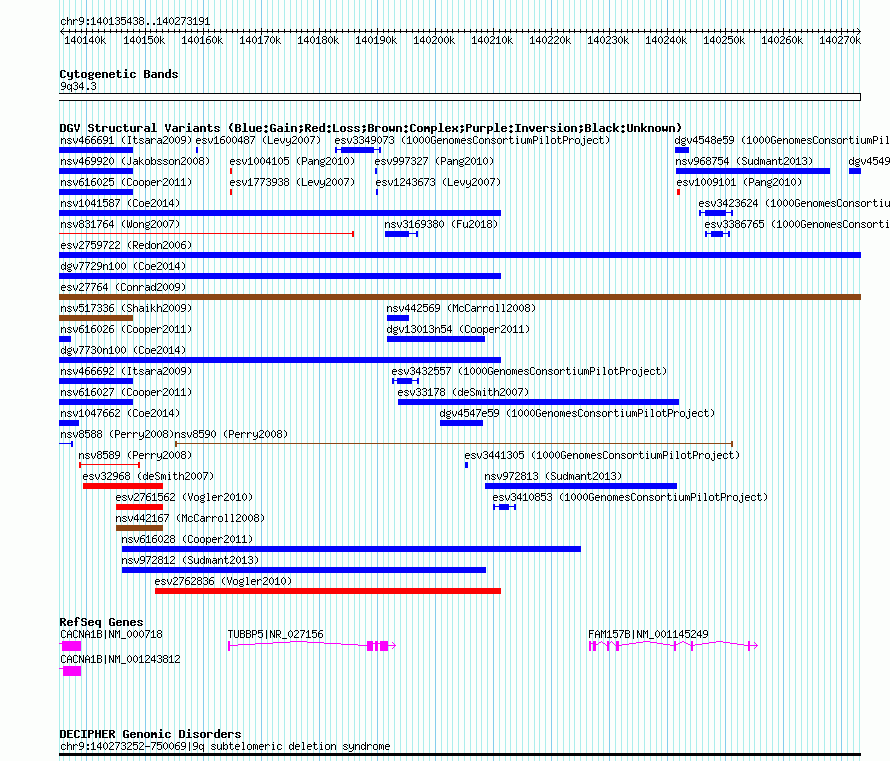Open CACNA1B|NM_000718 gene label

(x=111, y=634)
